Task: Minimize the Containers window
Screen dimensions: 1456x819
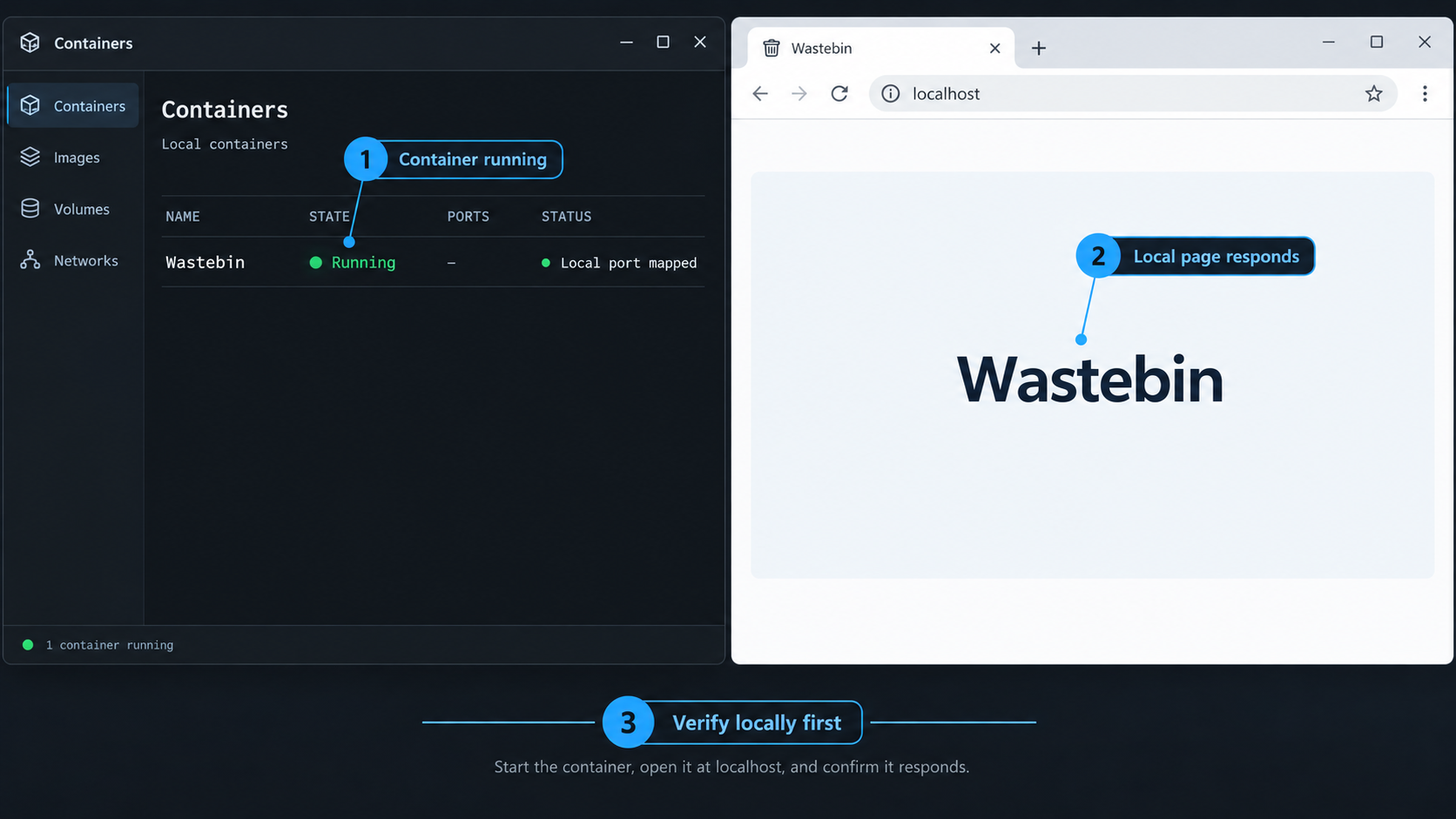Action: click(x=626, y=42)
